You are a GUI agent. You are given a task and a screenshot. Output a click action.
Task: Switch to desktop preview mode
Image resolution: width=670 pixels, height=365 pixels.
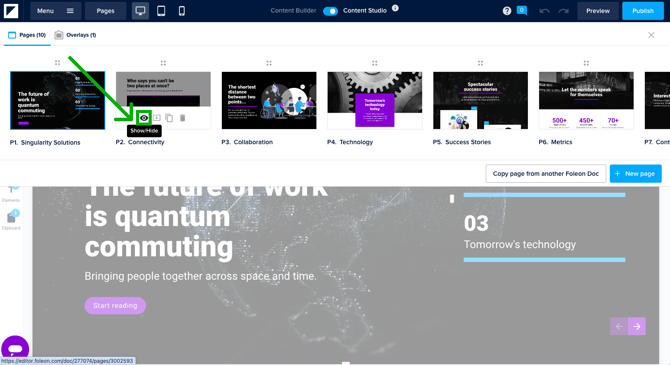click(x=140, y=11)
